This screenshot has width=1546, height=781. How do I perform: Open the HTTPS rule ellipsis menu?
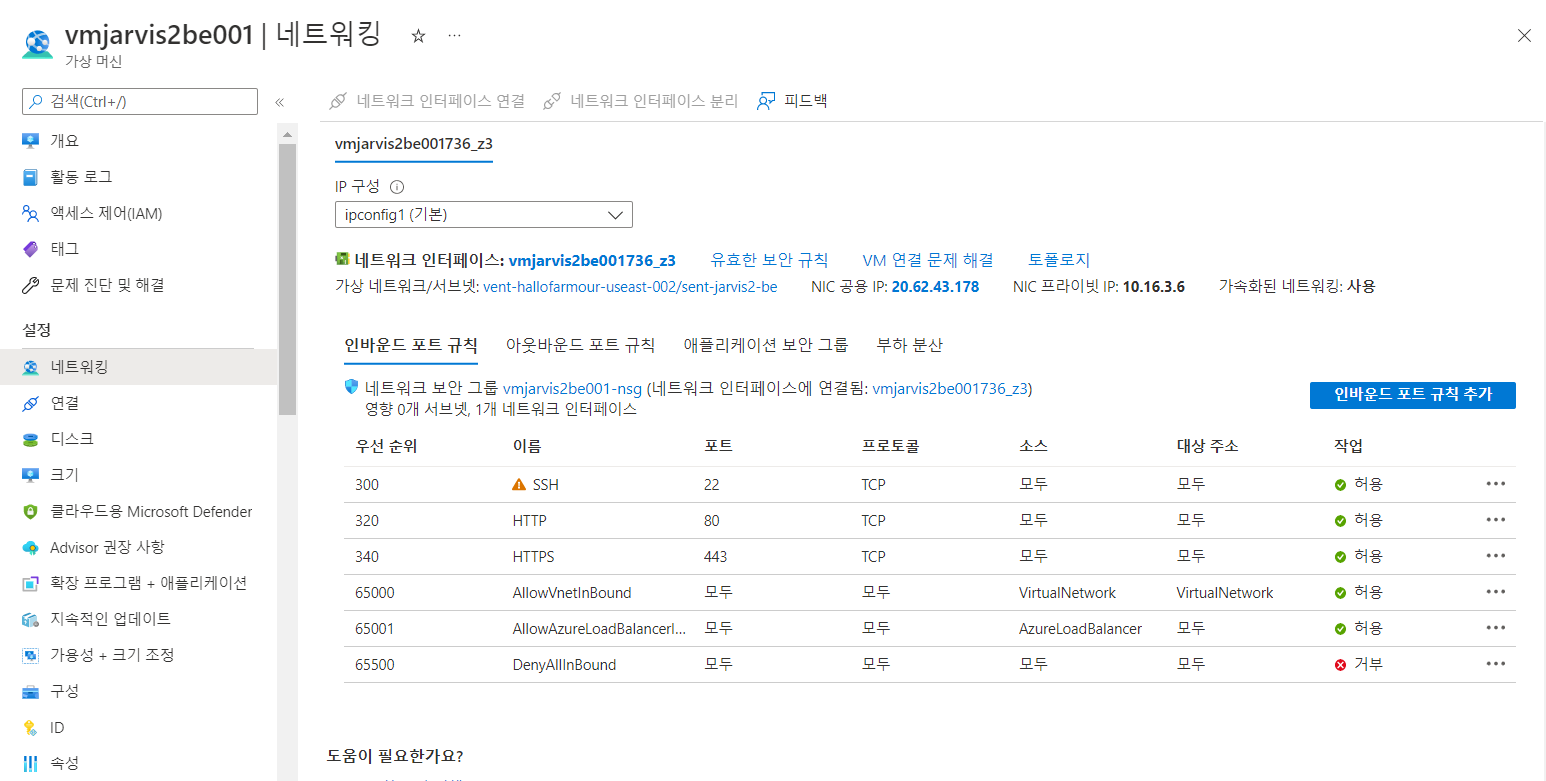(x=1496, y=556)
